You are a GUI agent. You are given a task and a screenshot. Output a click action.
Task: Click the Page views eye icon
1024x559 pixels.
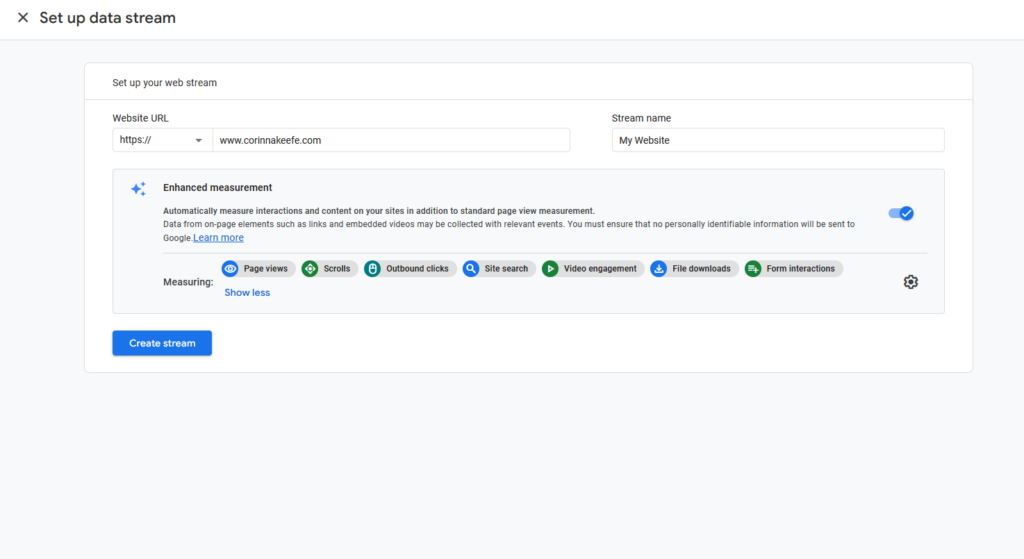pos(230,269)
